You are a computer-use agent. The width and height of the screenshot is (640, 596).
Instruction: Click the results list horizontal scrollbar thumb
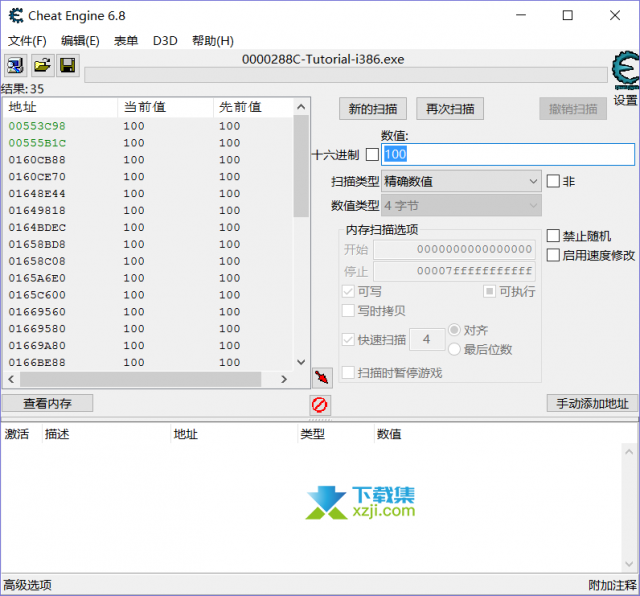[x=140, y=379]
